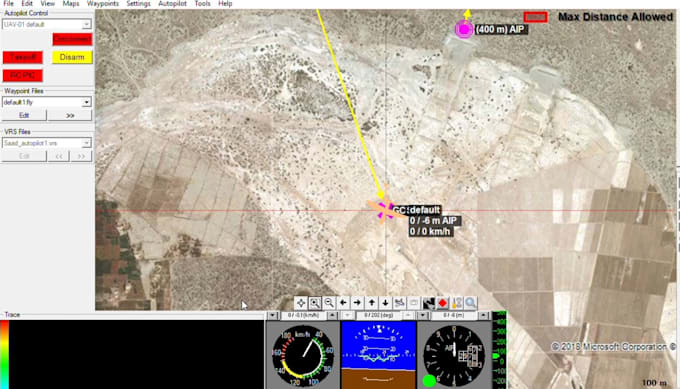Click the artificial horizon attitude indicator
The width and height of the screenshot is (680, 389).
tap(379, 355)
